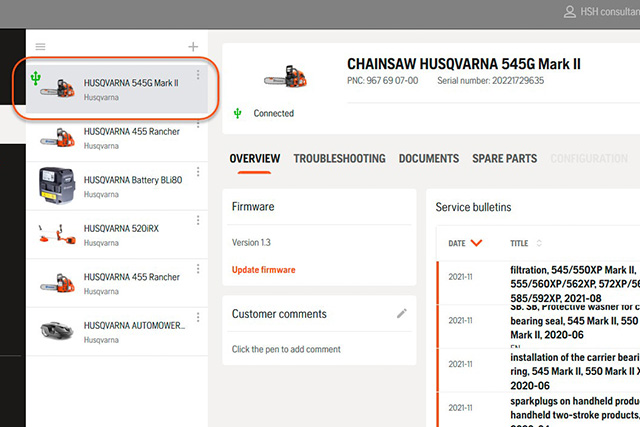
Task: Open the SPARE PARTS tab
Action: tap(504, 158)
